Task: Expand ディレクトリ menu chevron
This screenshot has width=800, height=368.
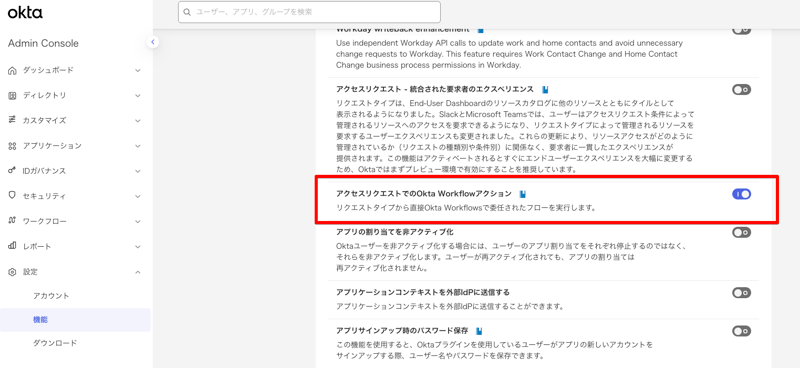Action: pyautogui.click(x=138, y=95)
